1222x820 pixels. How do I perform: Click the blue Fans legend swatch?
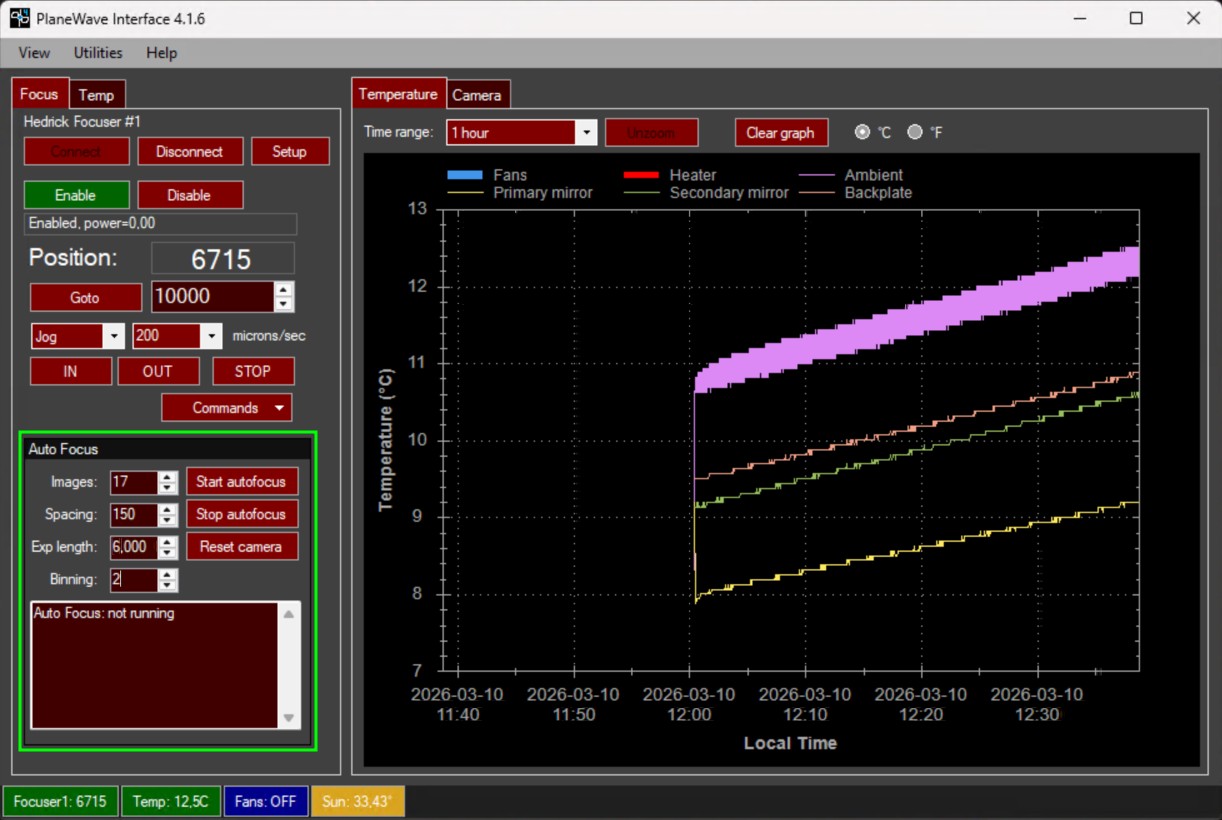point(464,175)
